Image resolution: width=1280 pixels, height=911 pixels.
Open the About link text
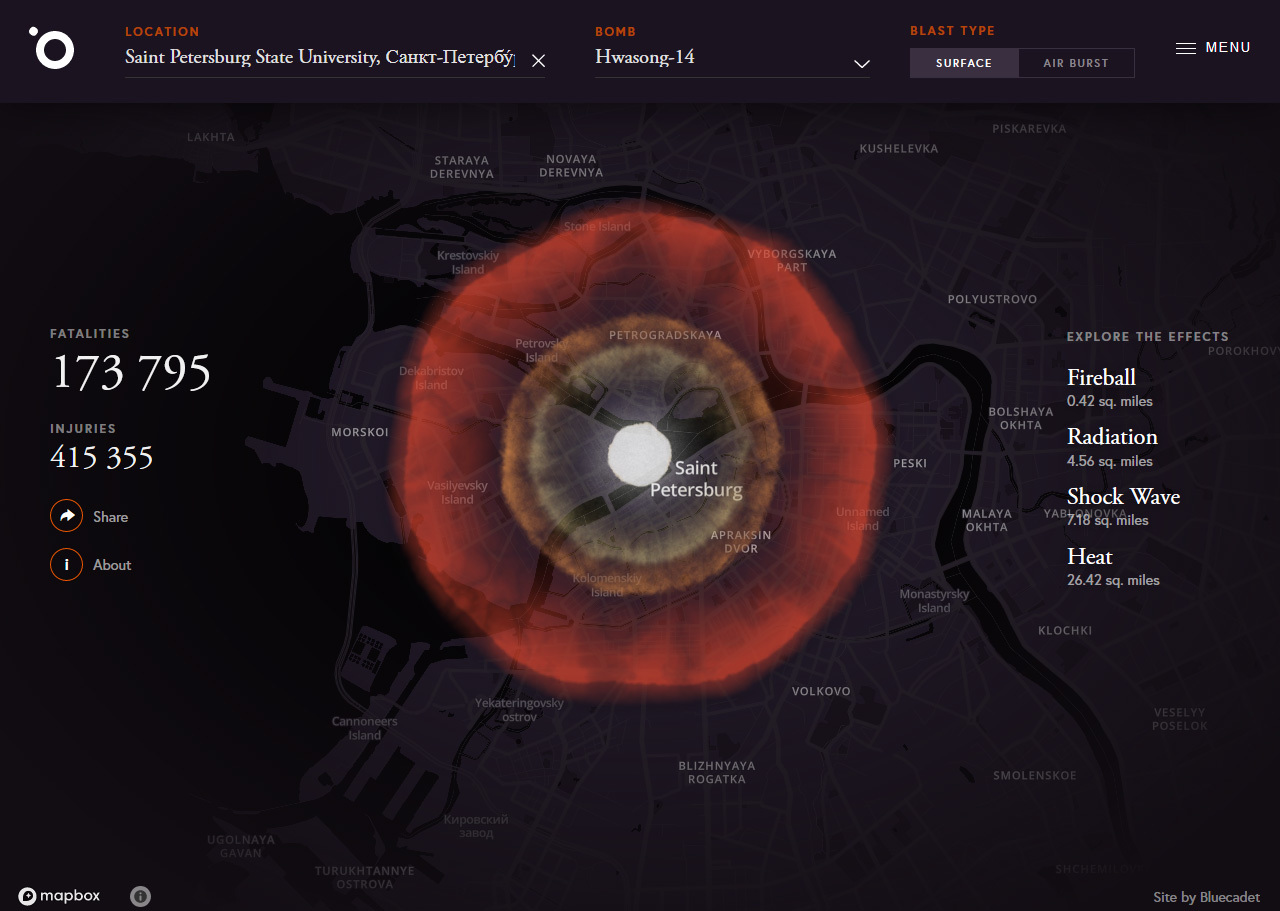point(112,565)
